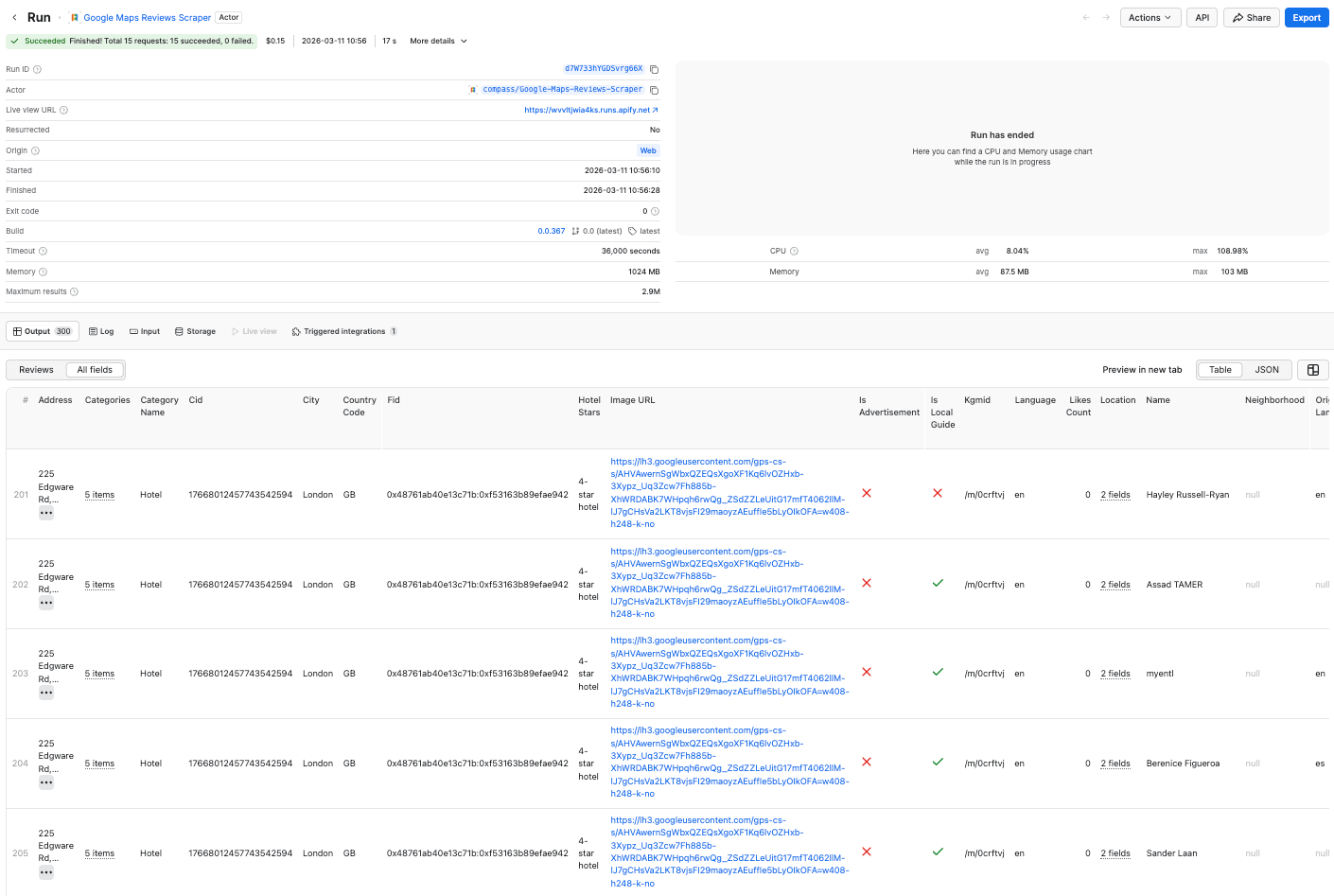Click the Export button
This screenshot has width=1334, height=896.
1307,17
